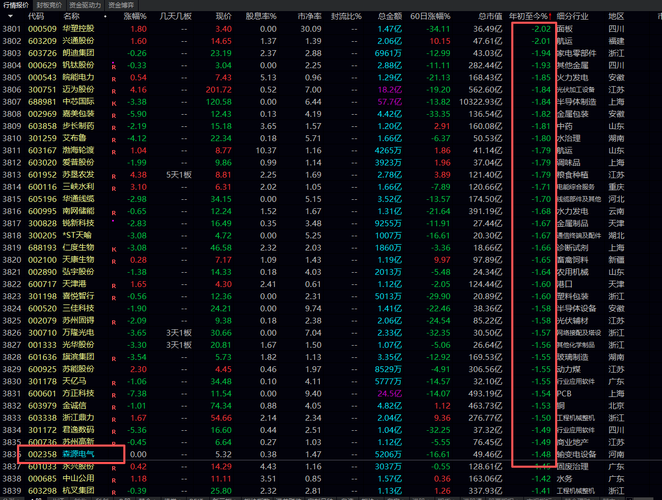Sort by the 现价 column header

[x=223, y=16]
